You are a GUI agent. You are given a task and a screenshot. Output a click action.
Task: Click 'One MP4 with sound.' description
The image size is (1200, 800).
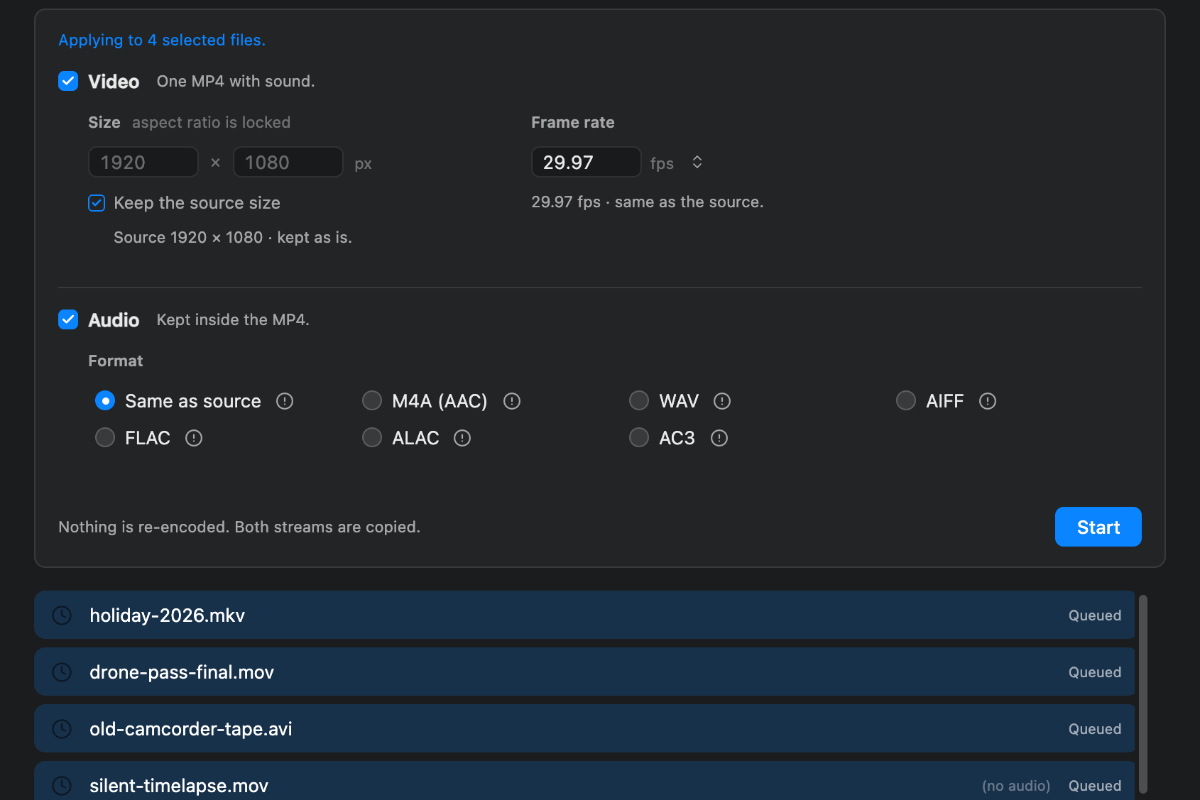[x=236, y=81]
